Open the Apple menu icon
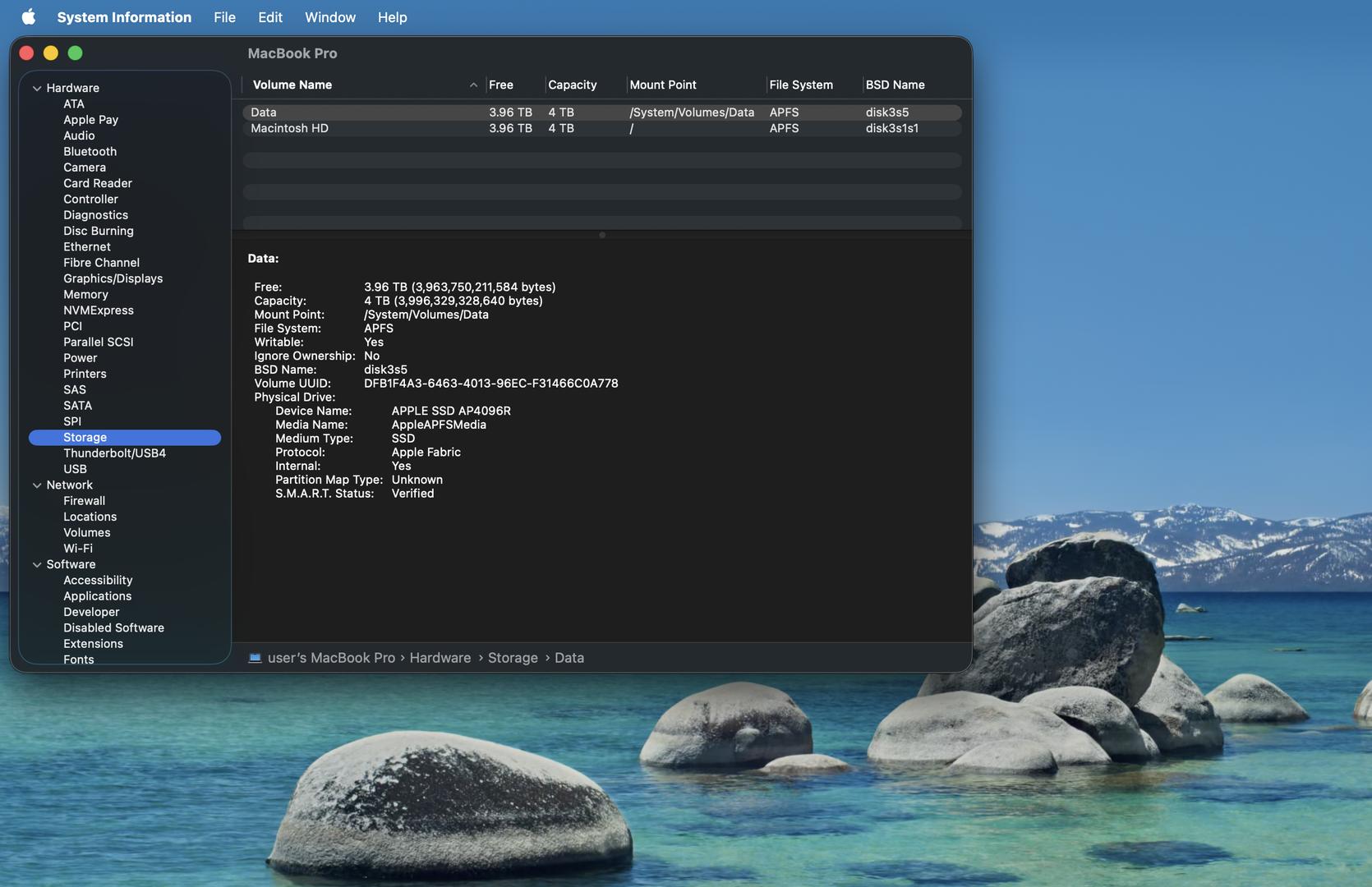The height and width of the screenshot is (887, 1372). click(x=28, y=17)
